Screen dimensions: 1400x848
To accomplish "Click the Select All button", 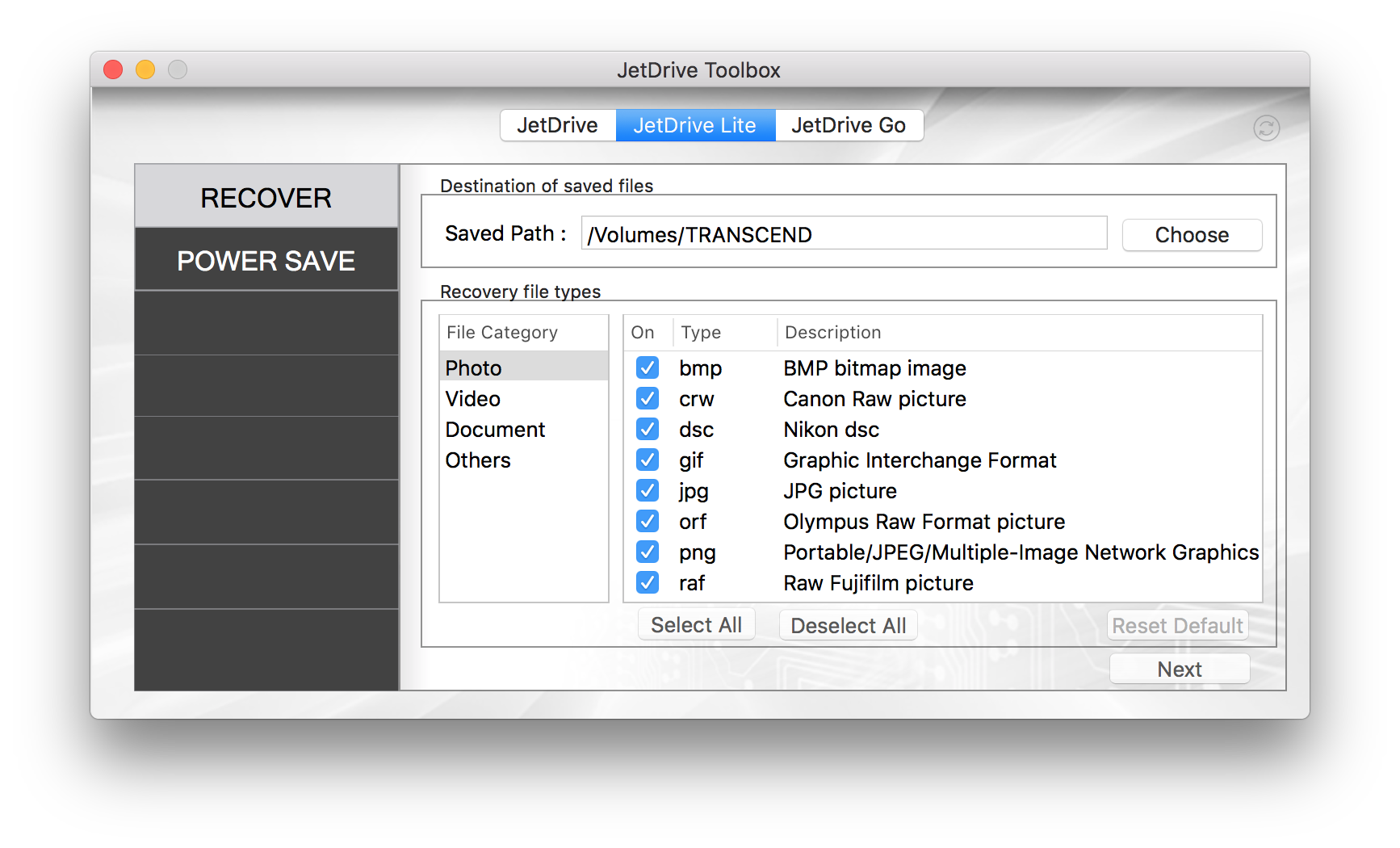I will click(x=696, y=625).
